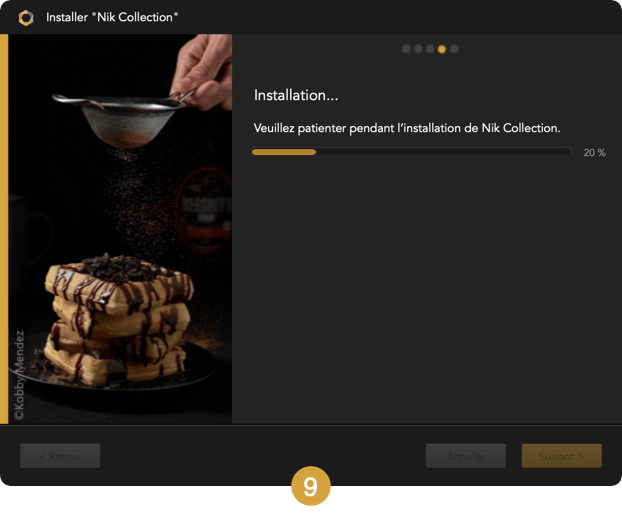Click the waffle stack photo
This screenshot has height=513, width=622.
[x=119, y=319]
